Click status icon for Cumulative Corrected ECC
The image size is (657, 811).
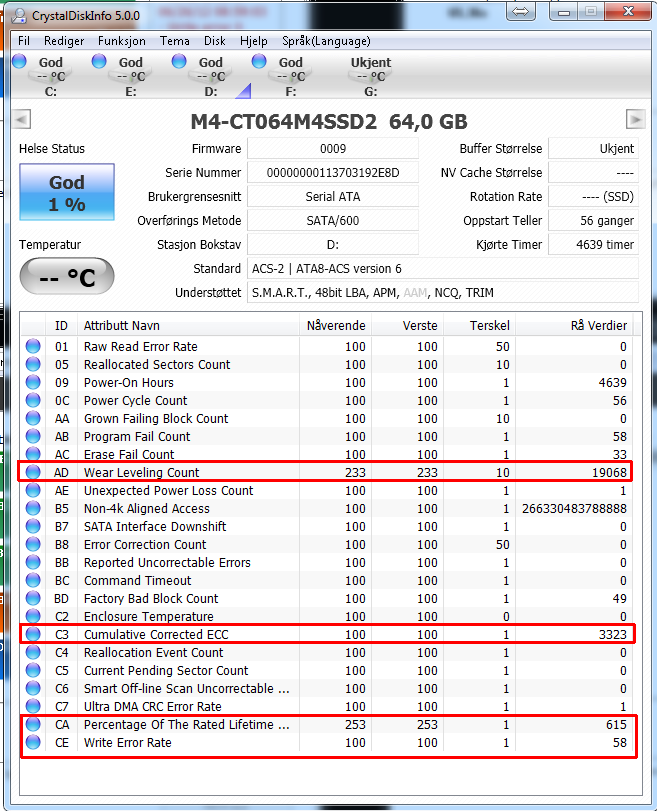click(33, 634)
